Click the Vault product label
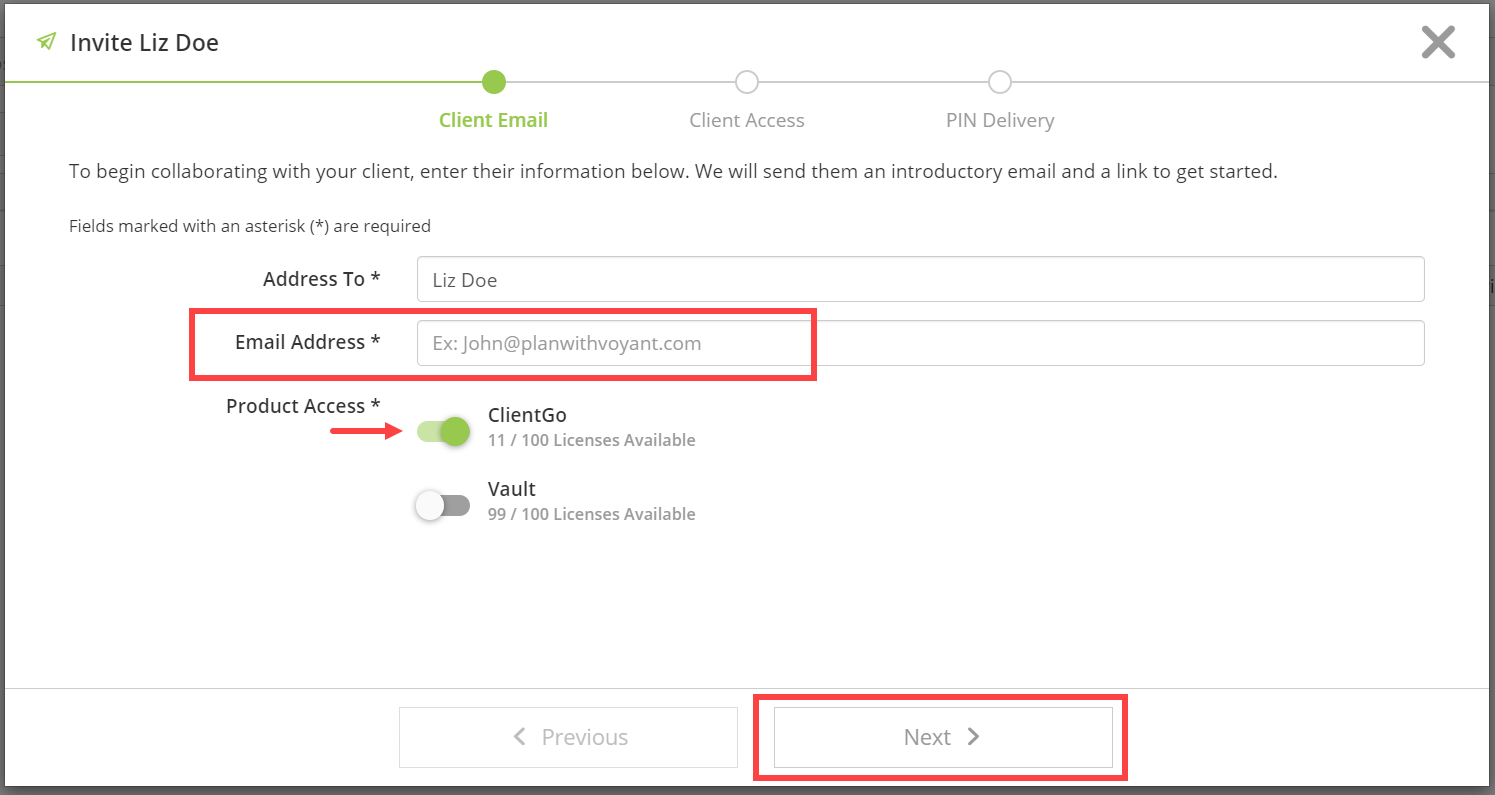 [x=512, y=489]
